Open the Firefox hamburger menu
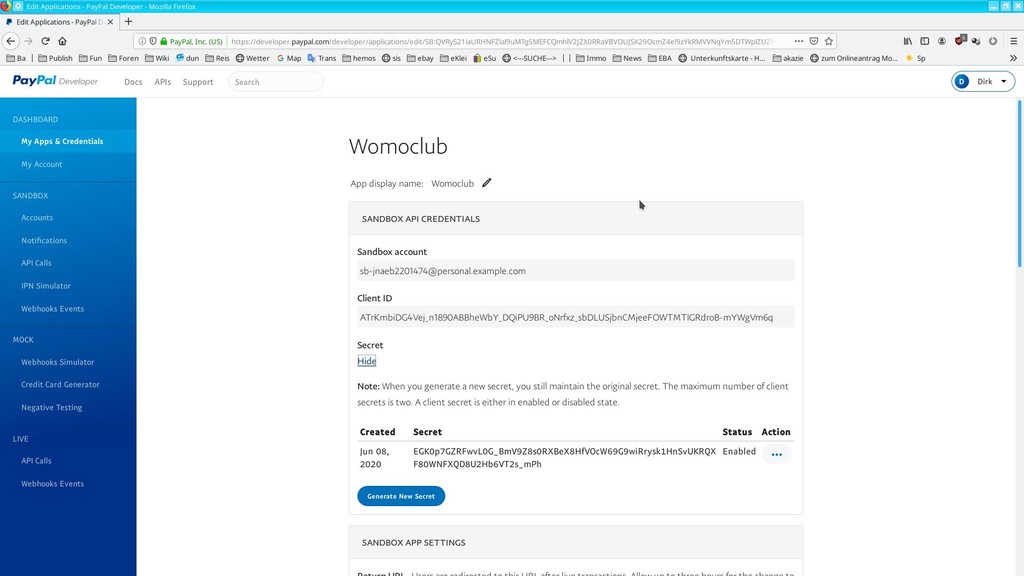1024x576 pixels. pos(1013,41)
